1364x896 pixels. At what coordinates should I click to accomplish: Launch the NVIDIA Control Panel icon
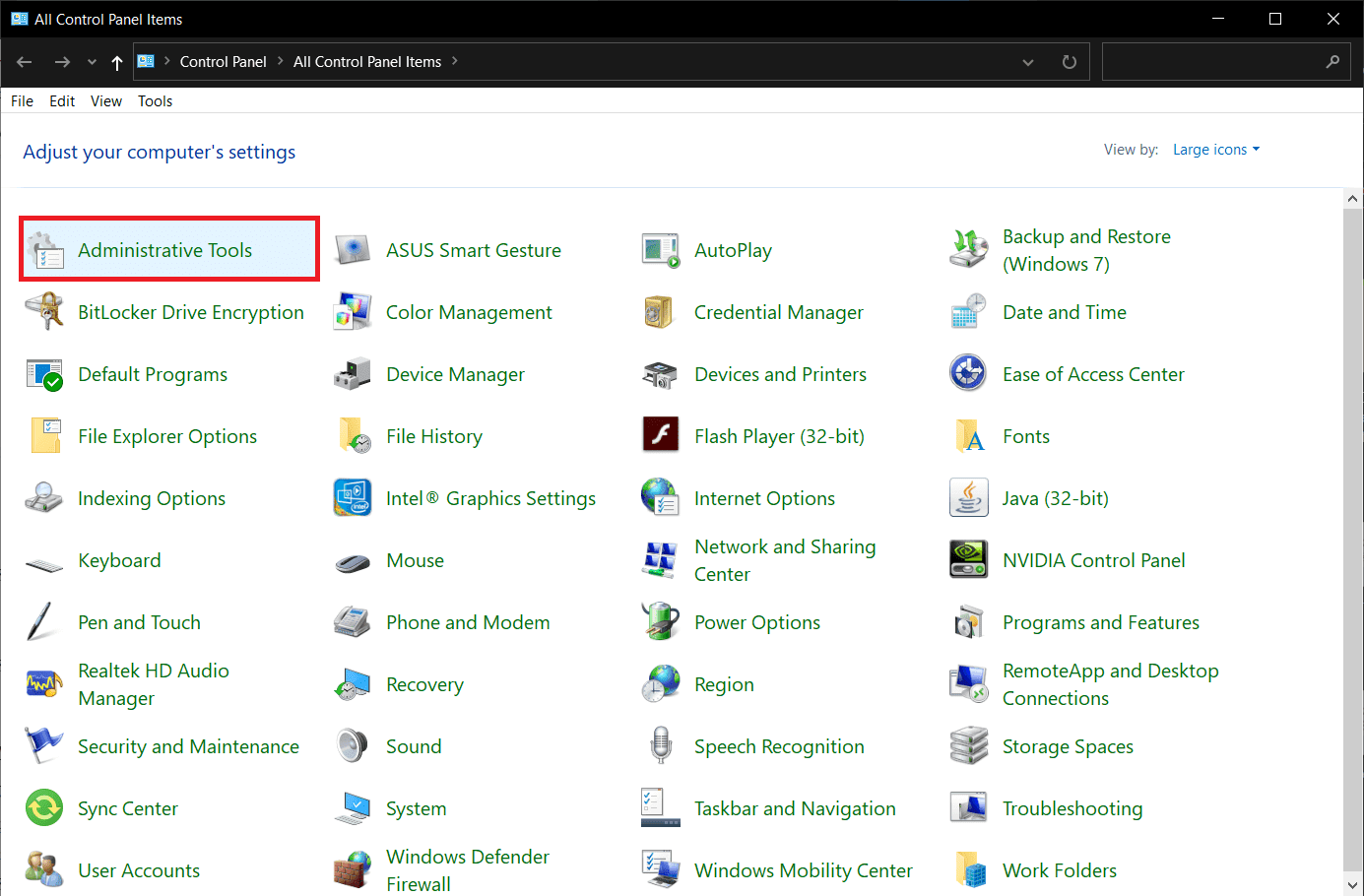coord(1093,559)
